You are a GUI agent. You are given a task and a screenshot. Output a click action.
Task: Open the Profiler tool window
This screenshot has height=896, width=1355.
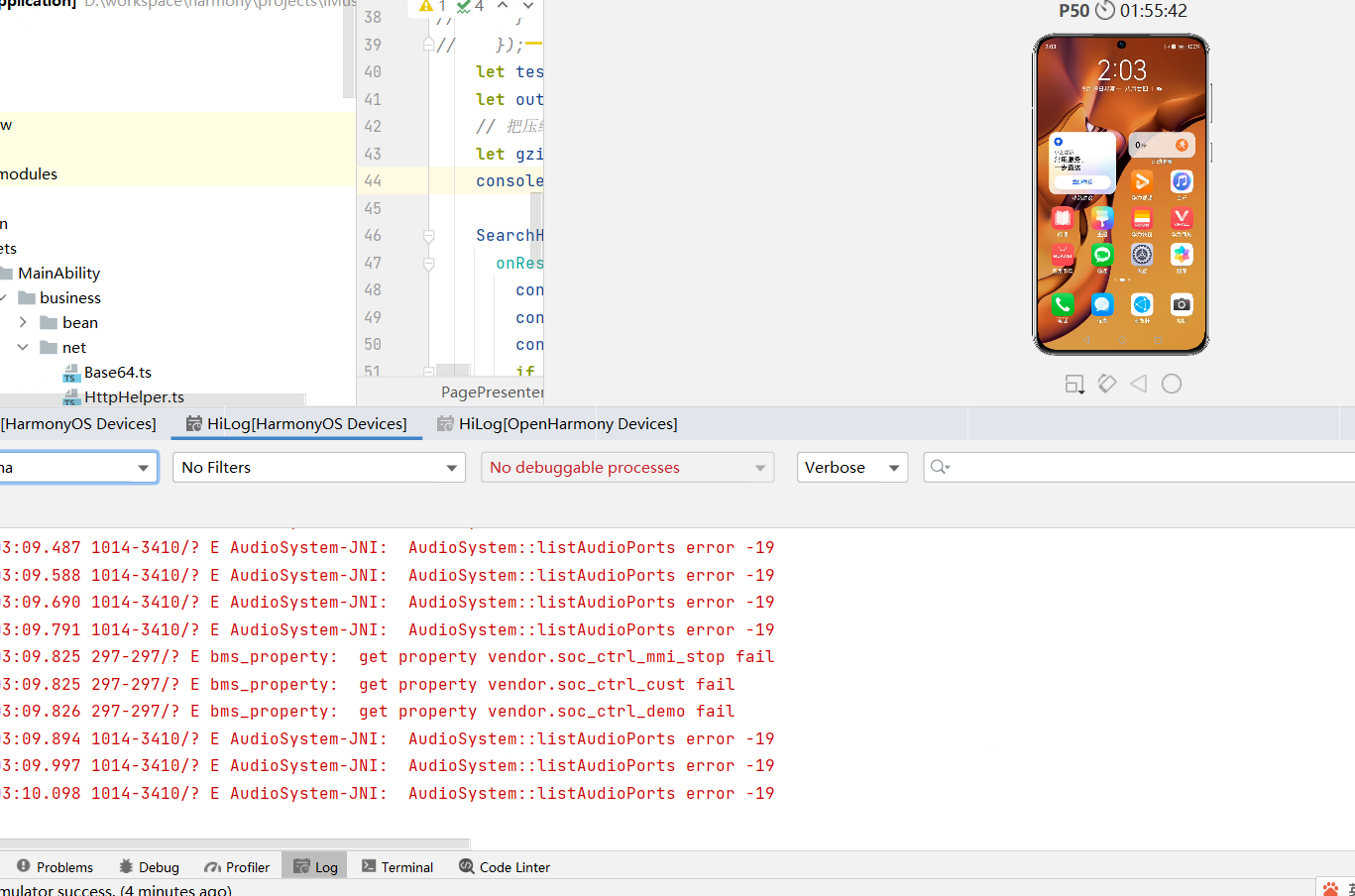[x=237, y=867]
